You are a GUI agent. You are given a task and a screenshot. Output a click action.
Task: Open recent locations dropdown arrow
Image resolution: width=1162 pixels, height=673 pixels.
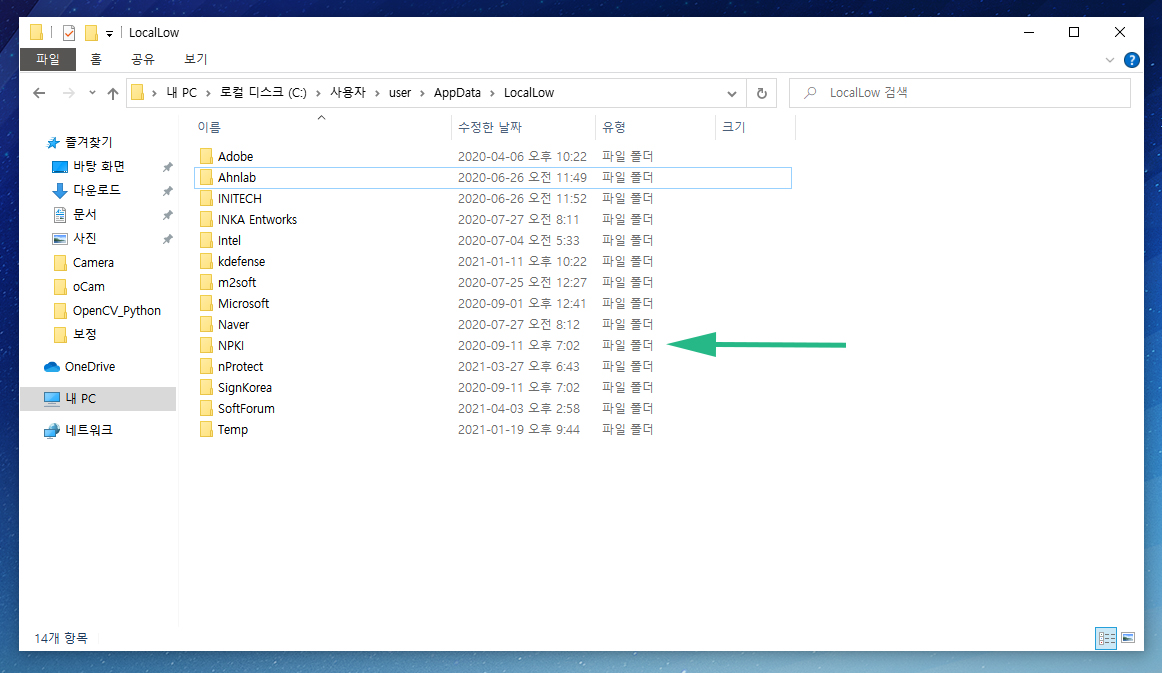click(x=92, y=93)
